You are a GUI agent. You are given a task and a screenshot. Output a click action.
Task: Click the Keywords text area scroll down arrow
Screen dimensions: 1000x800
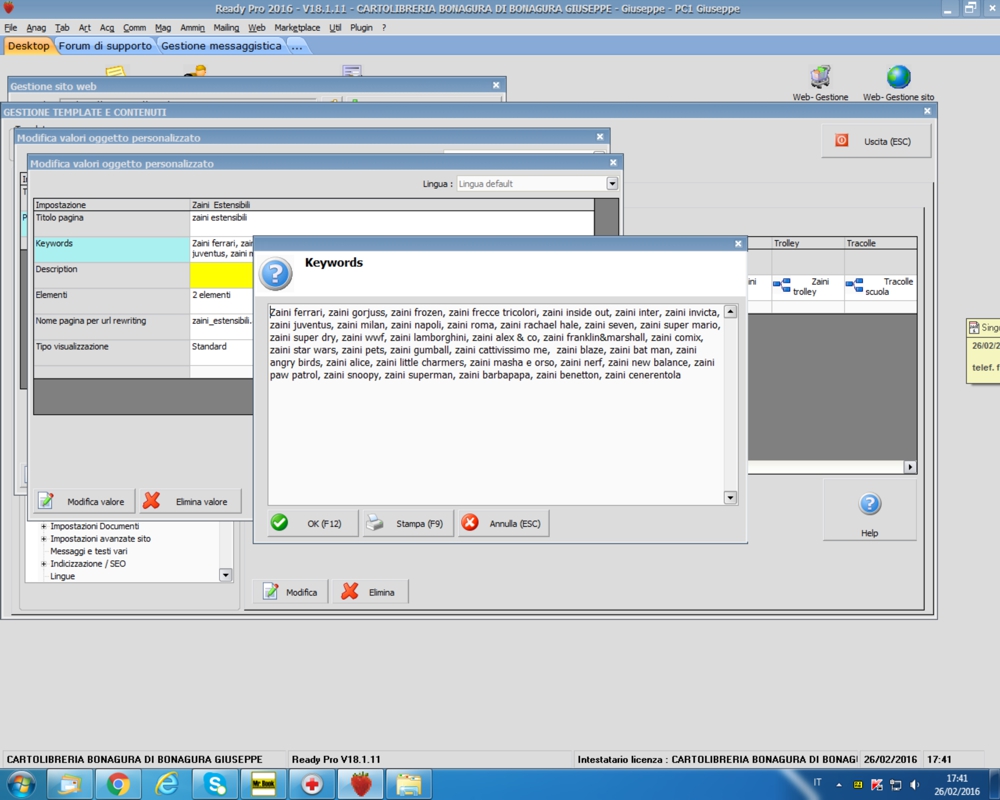[731, 498]
